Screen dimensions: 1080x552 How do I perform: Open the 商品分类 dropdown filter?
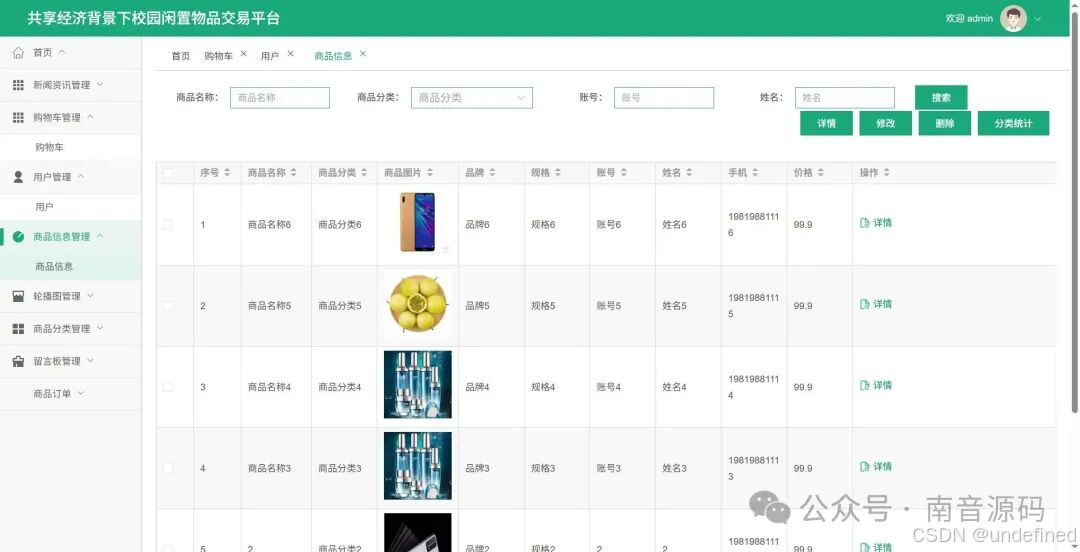click(x=472, y=98)
